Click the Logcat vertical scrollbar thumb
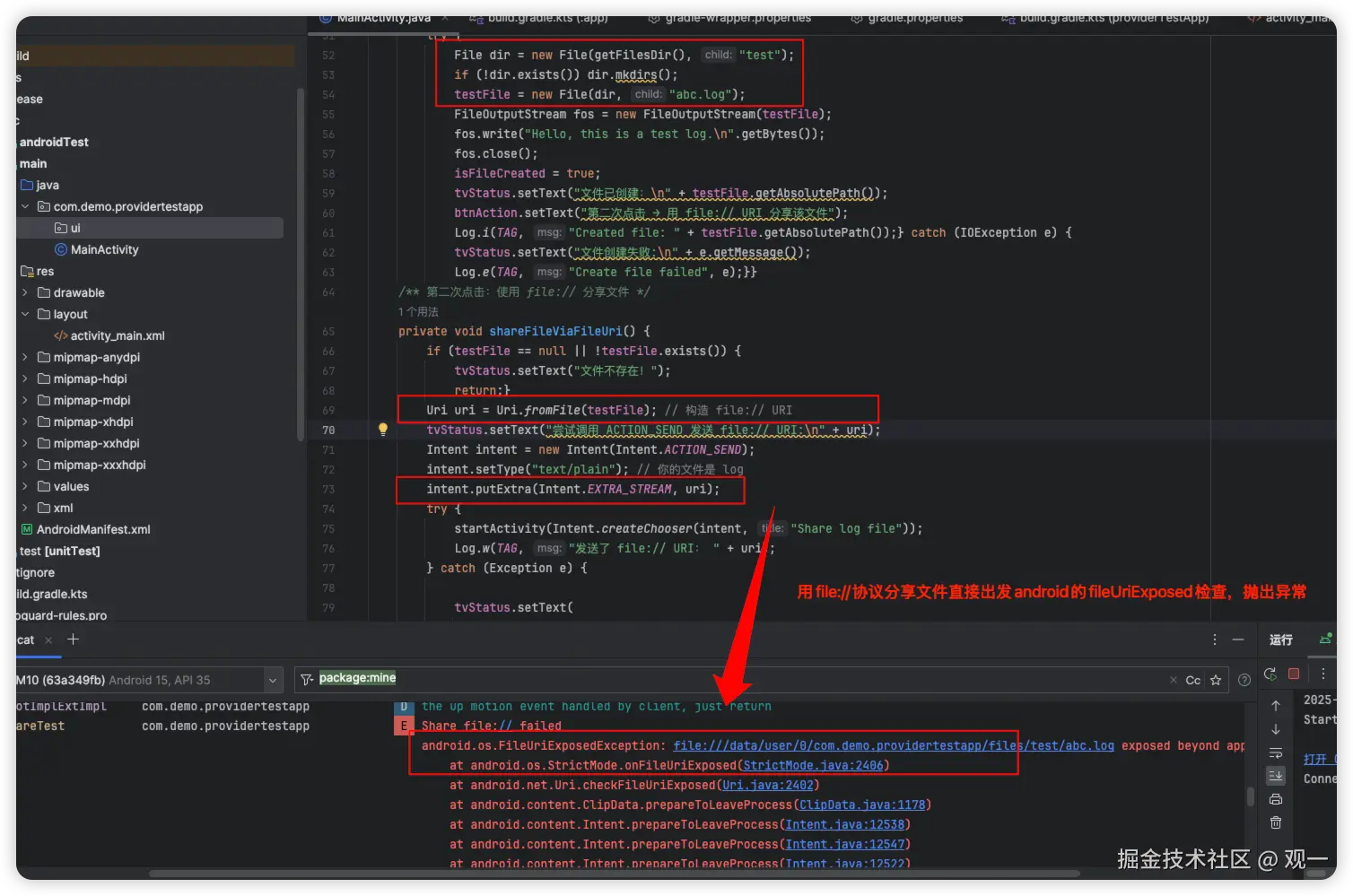 pos(1251,796)
